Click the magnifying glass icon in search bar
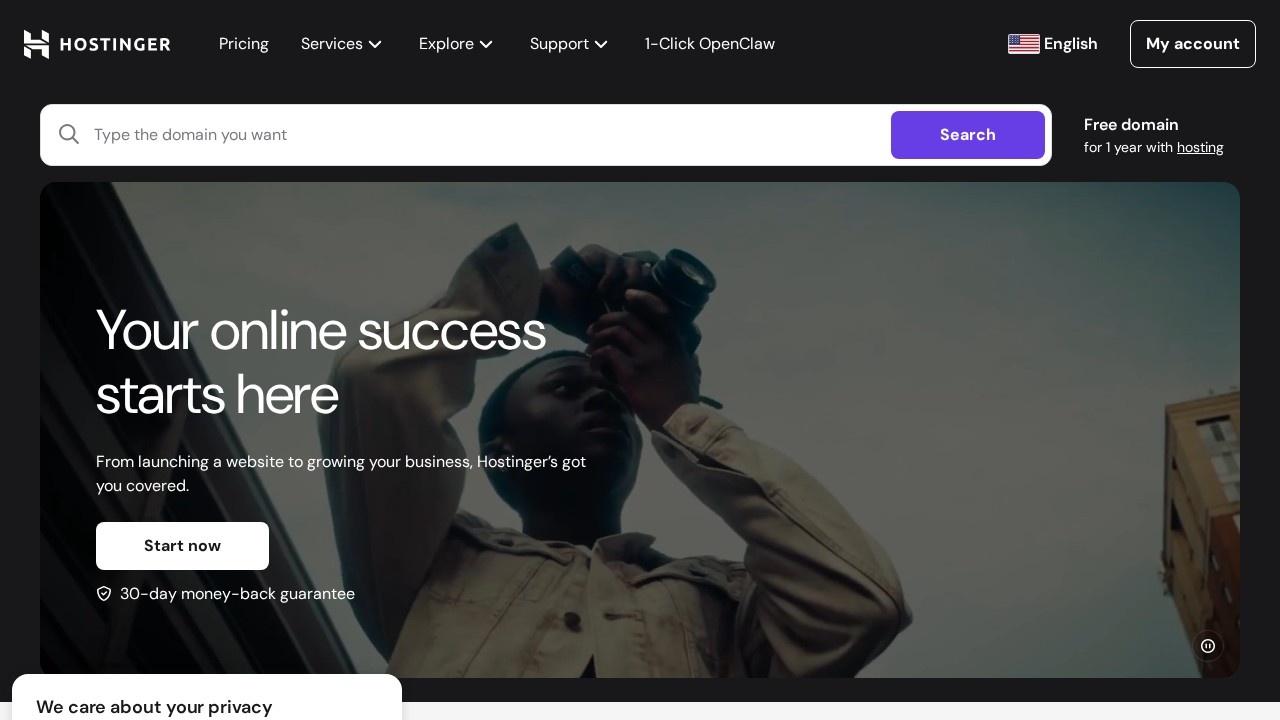1280x720 pixels. point(69,135)
